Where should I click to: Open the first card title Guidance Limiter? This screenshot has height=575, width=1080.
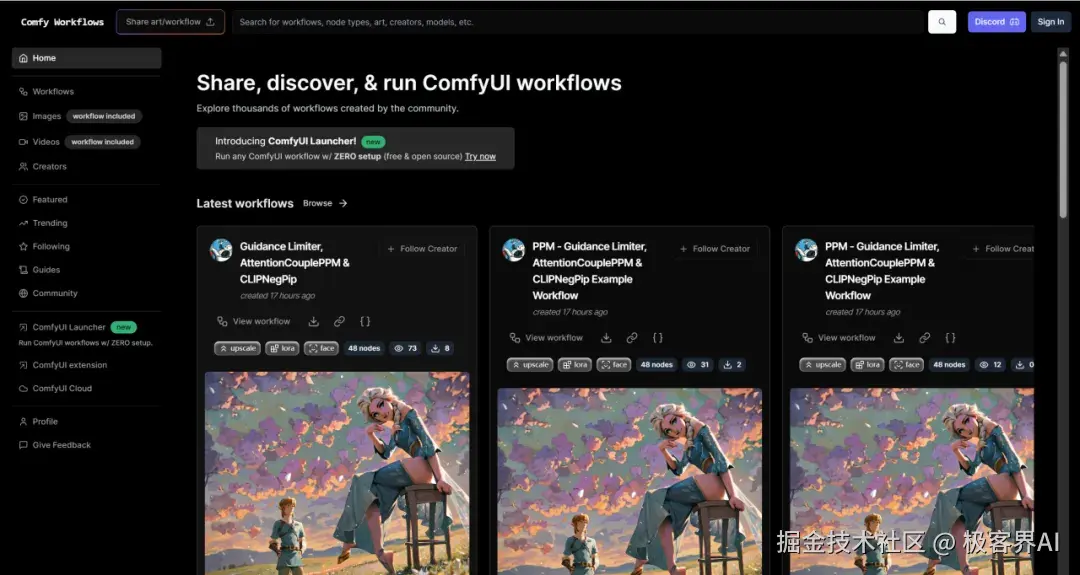pos(295,262)
